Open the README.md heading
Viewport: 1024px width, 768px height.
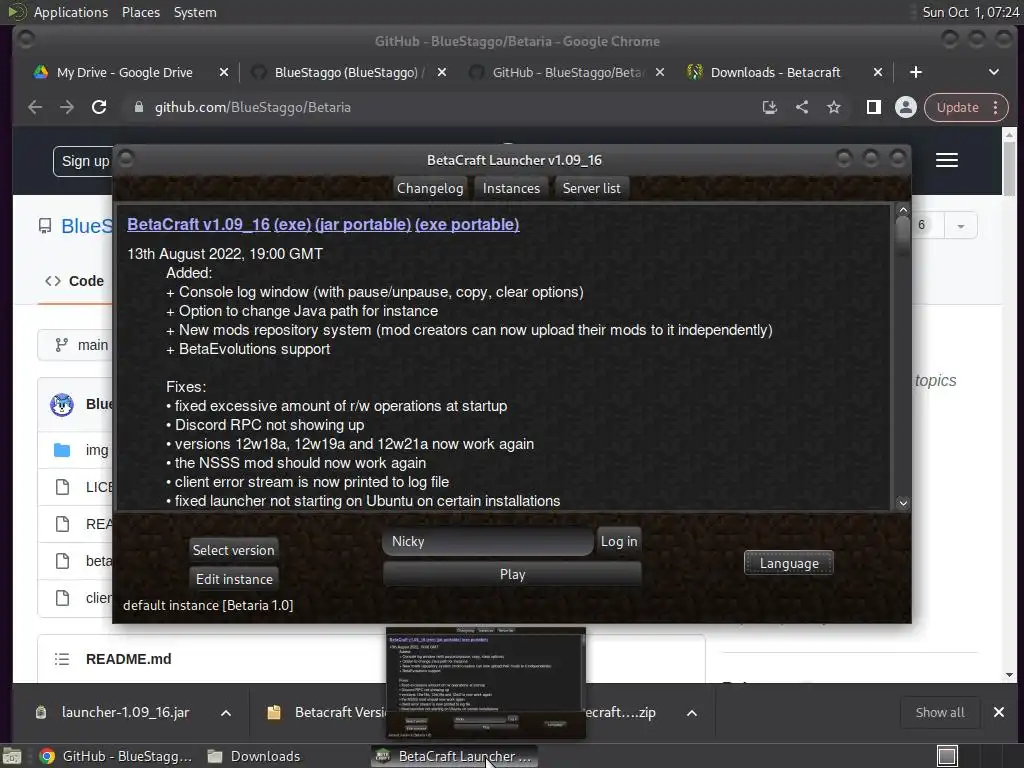tap(129, 659)
